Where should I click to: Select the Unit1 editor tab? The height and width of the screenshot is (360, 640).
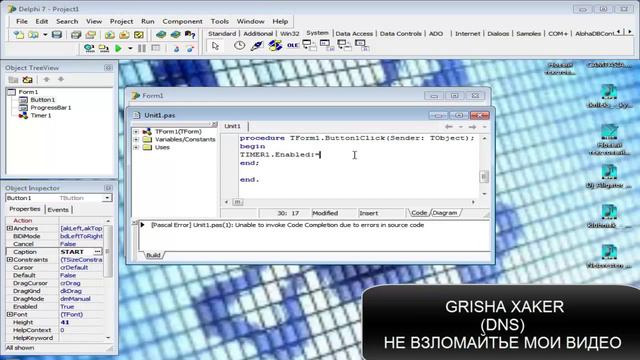point(233,126)
